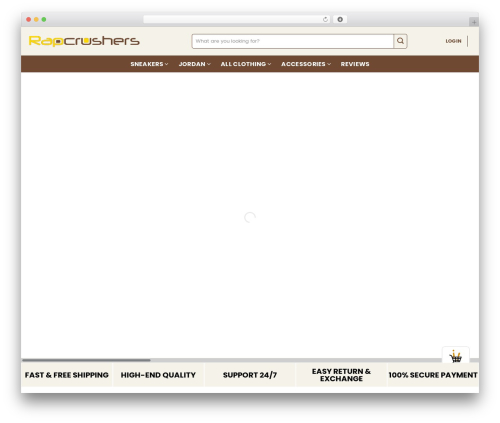Click the EASY RETURN & EXCHANGE banner
The image size is (500, 423).
click(x=341, y=375)
